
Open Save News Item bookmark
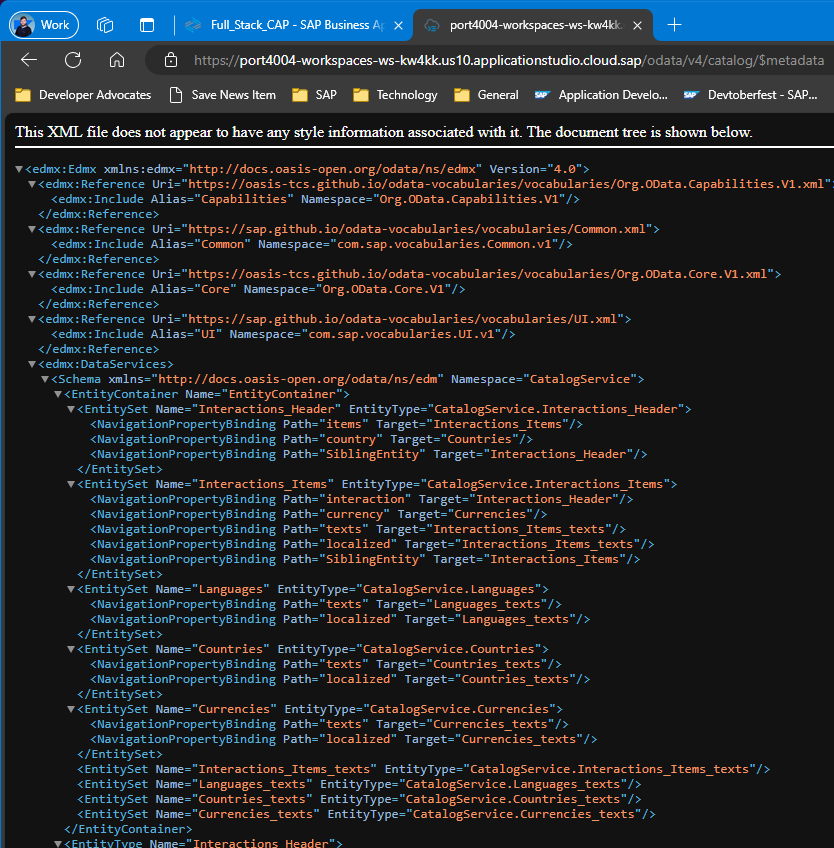(223, 95)
